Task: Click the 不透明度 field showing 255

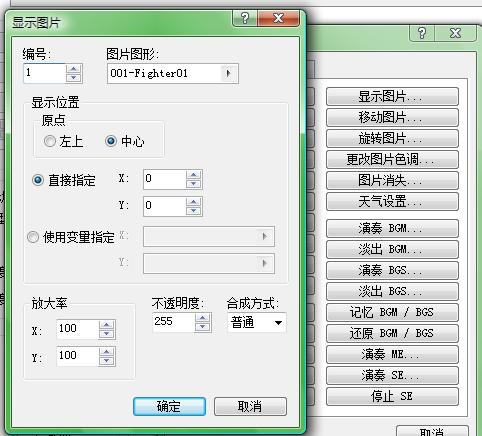Action: click(x=174, y=322)
